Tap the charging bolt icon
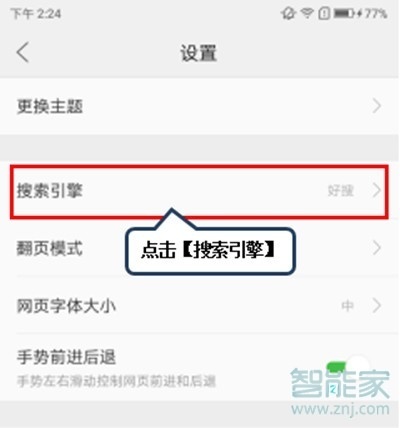 [x=359, y=13]
